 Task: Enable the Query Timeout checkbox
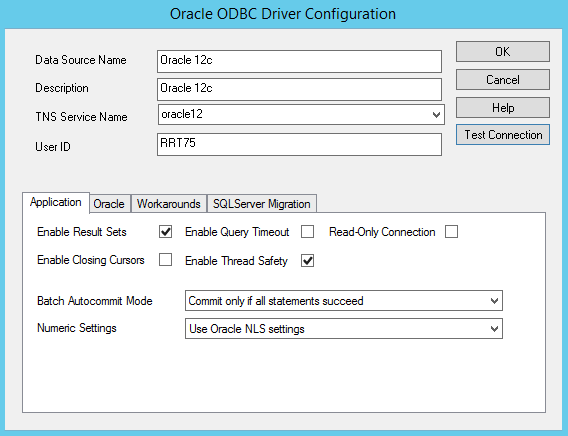click(x=308, y=232)
